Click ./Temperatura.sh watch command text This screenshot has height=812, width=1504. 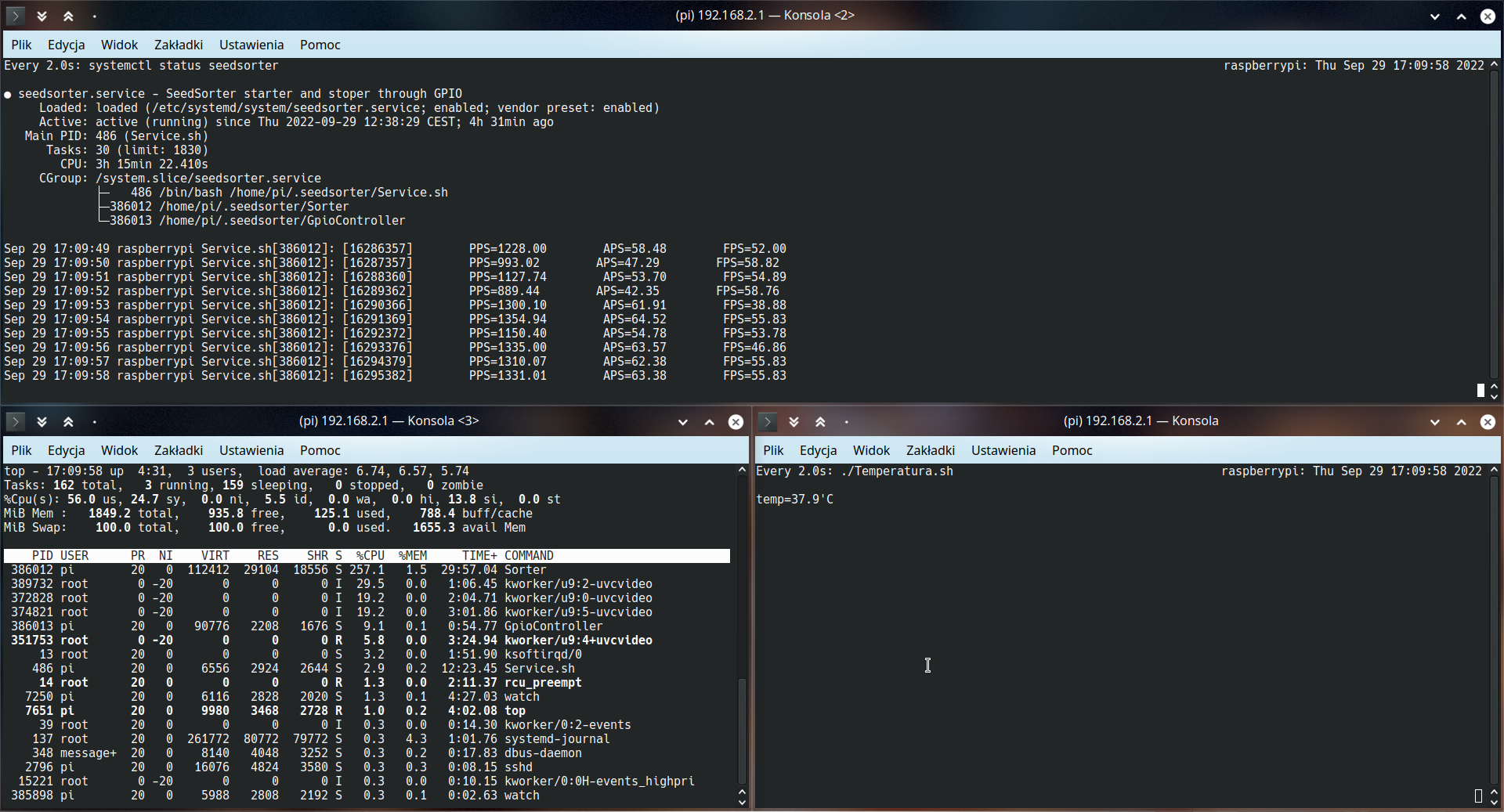coord(896,471)
